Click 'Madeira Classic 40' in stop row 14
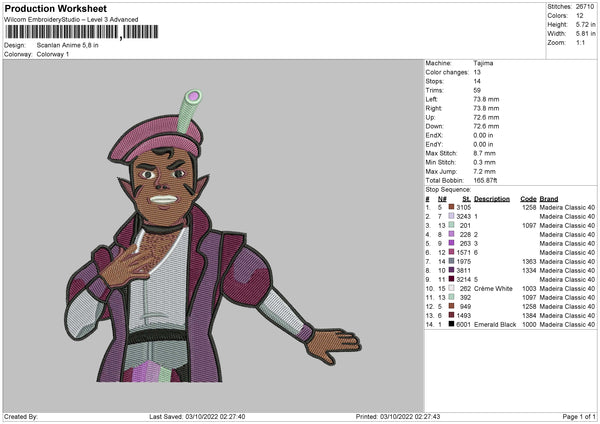Image resolution: width=600 pixels, height=424 pixels. pos(567,324)
